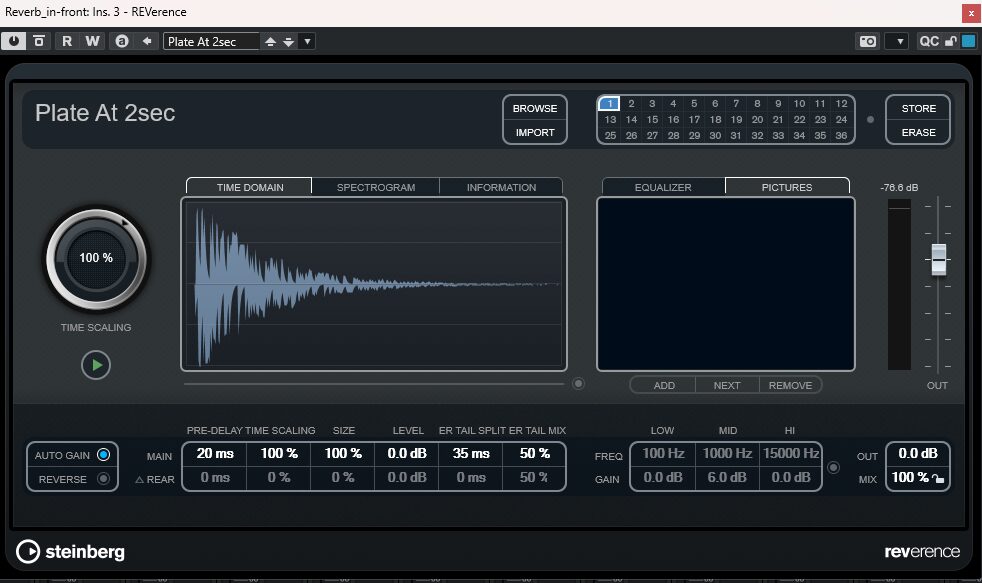
Task: Click the ADD picture button
Action: 664,385
